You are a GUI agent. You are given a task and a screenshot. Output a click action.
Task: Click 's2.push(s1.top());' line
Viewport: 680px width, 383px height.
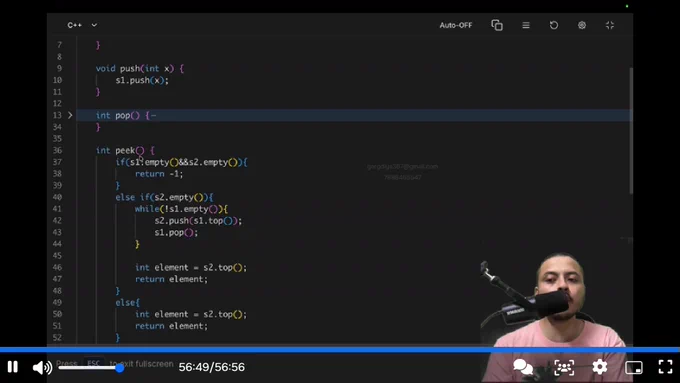pyautogui.click(x=198, y=221)
